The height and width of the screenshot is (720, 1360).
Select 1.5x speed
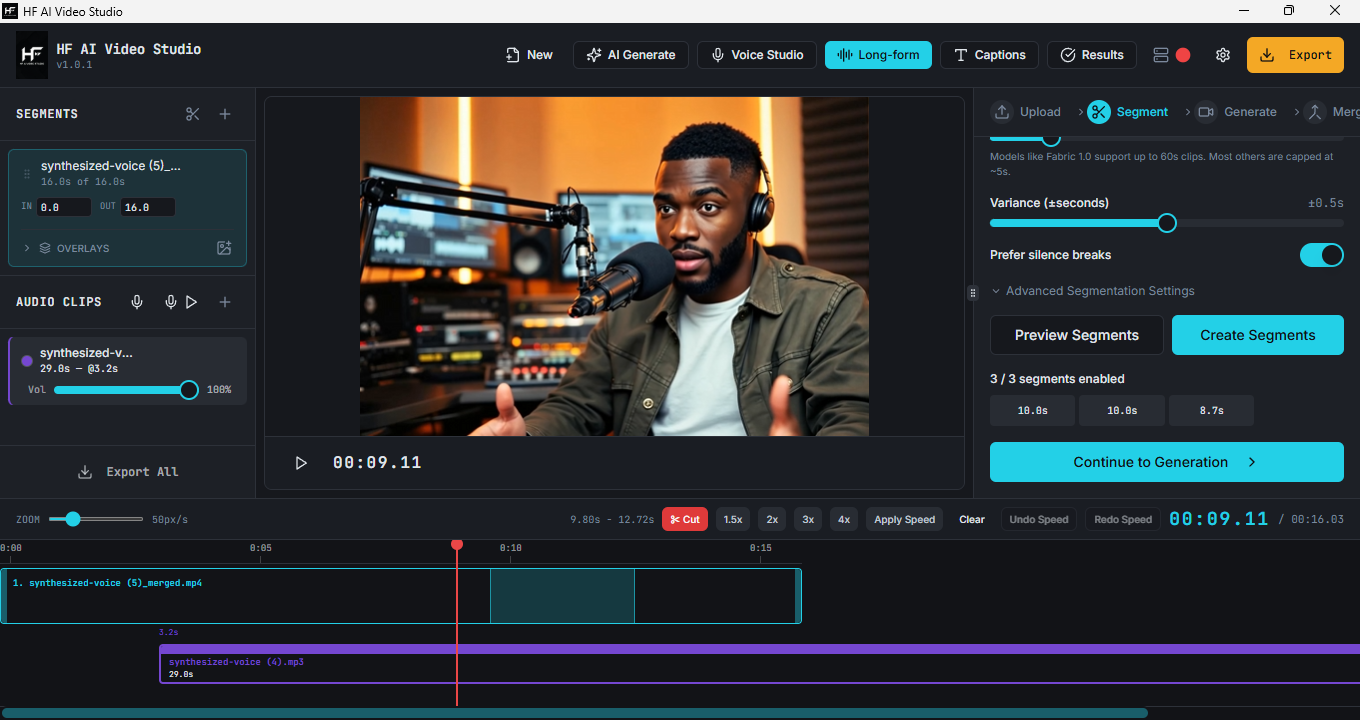733,520
